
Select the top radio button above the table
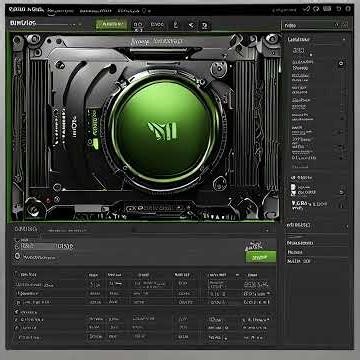point(17,247)
